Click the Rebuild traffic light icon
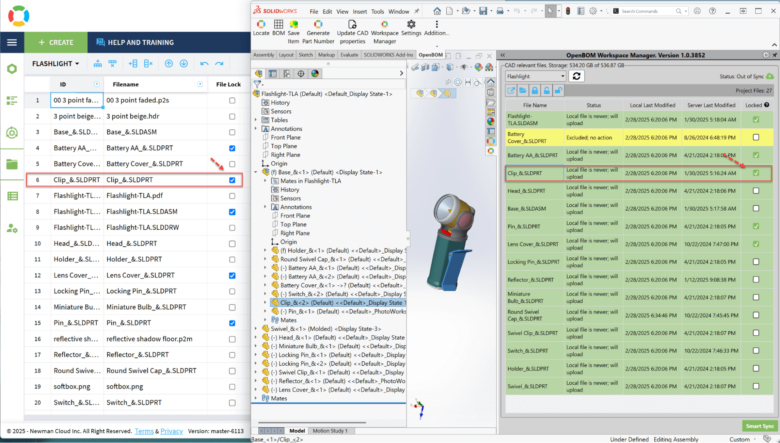Viewport: 780px width, 443px height. click(x=568, y=11)
